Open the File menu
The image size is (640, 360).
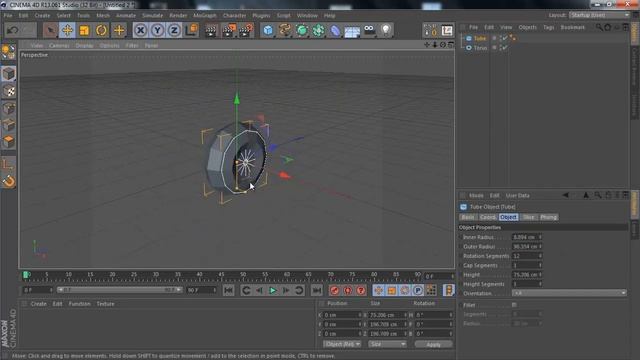coord(8,16)
